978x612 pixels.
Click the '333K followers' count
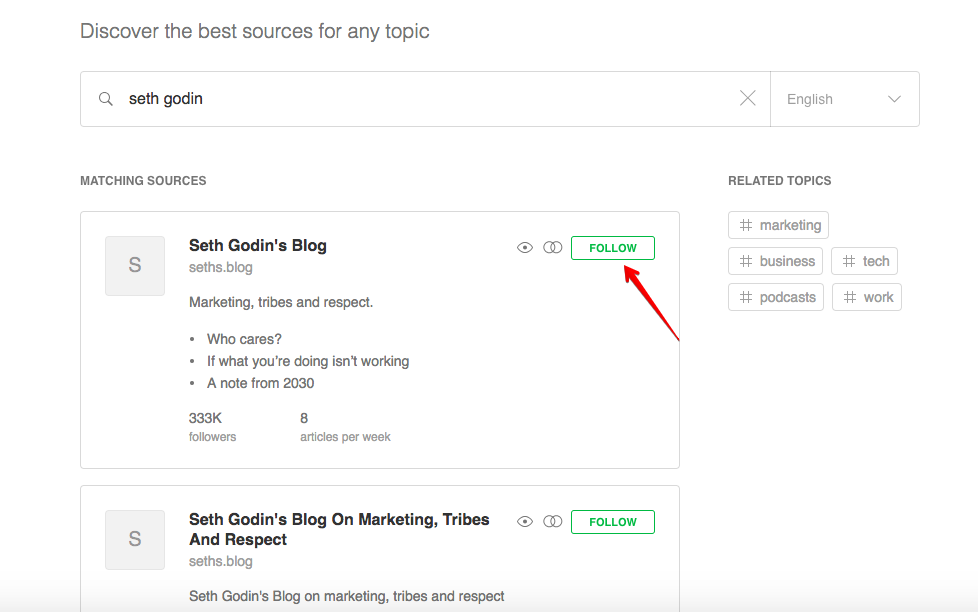click(212, 427)
